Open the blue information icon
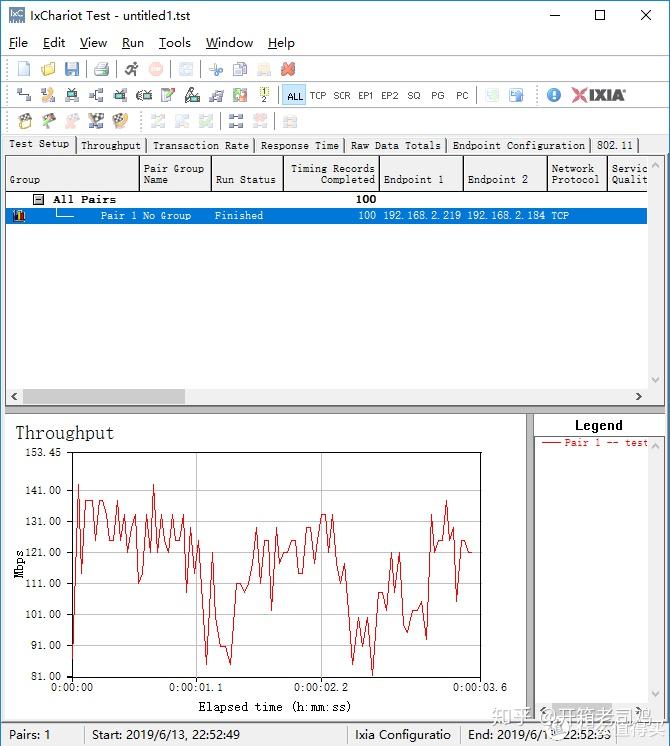 click(x=553, y=95)
